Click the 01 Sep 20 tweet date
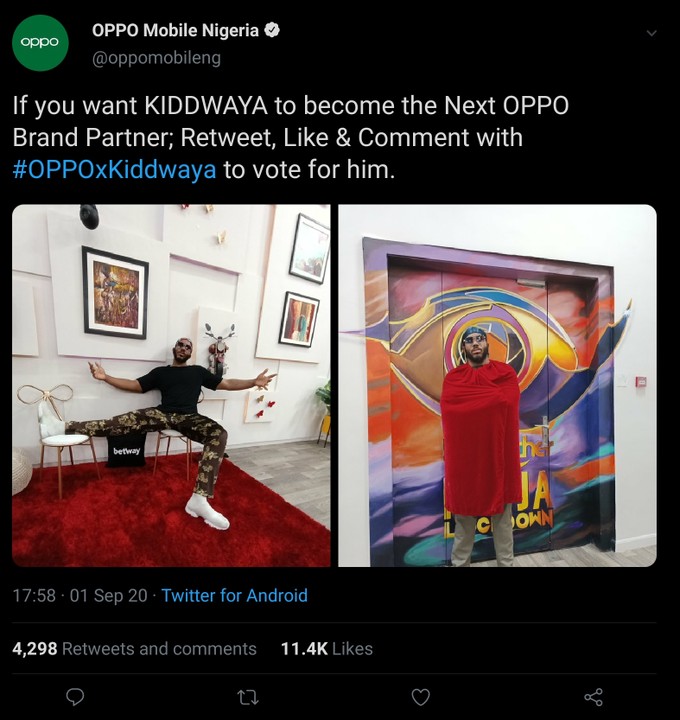Image resolution: width=680 pixels, height=720 pixels. [108, 595]
